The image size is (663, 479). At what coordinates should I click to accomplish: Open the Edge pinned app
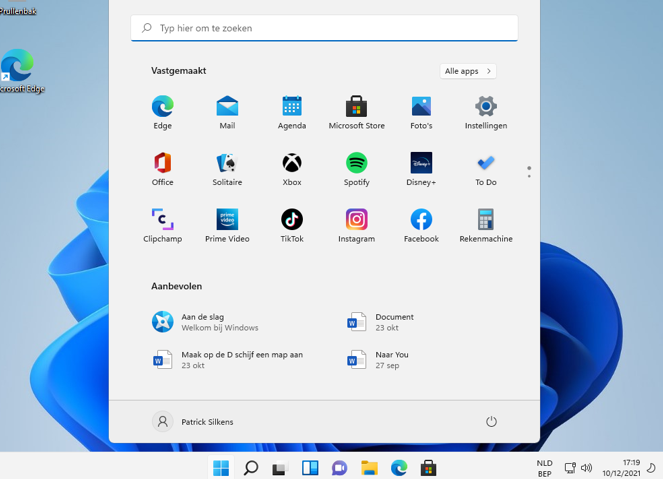162,112
